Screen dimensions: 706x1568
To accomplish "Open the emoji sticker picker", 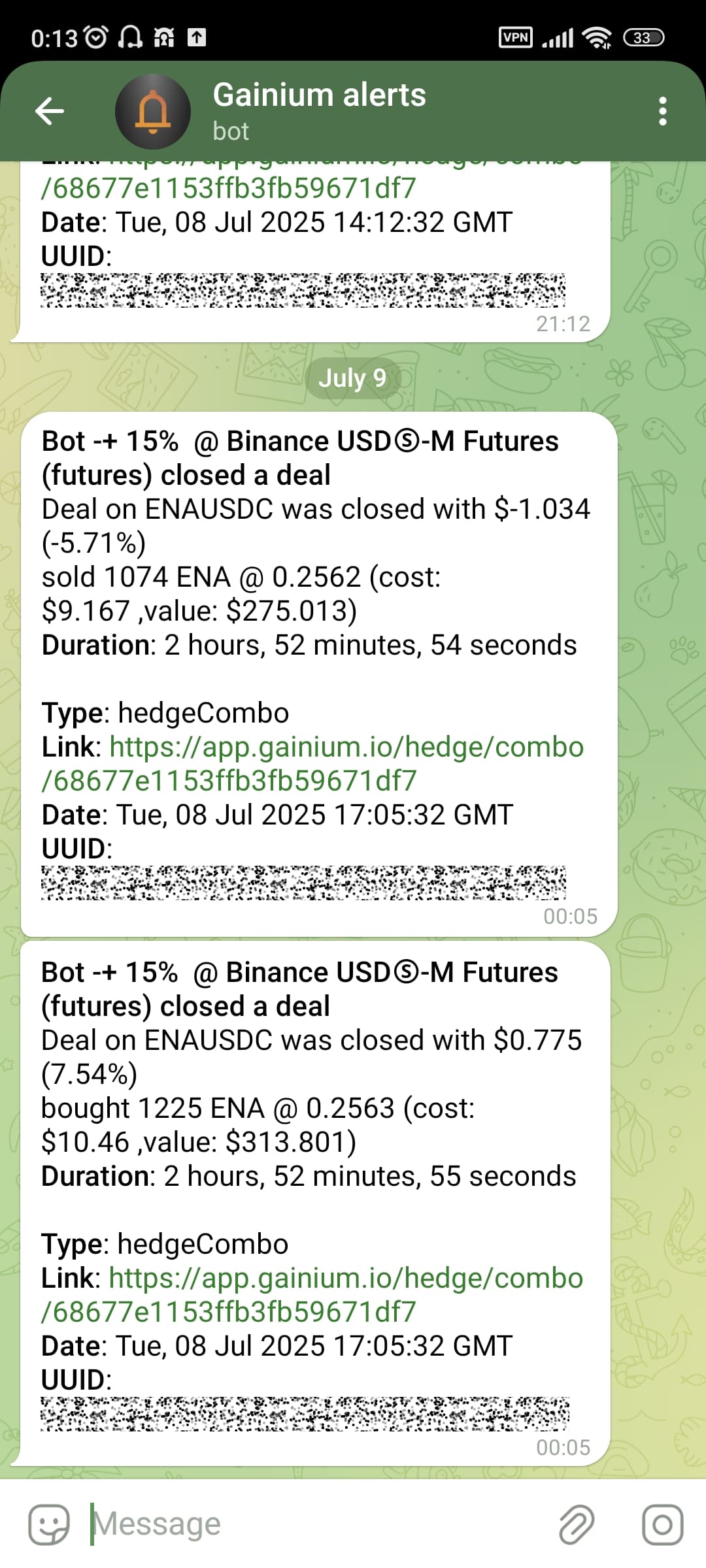I will (48, 1525).
